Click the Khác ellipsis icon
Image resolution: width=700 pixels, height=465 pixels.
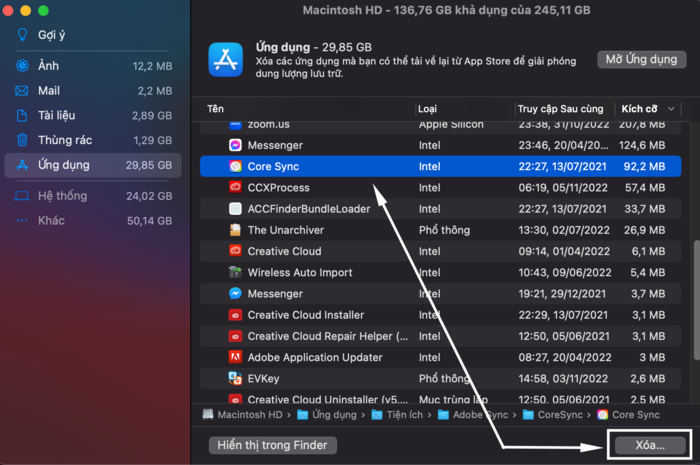[x=22, y=220]
